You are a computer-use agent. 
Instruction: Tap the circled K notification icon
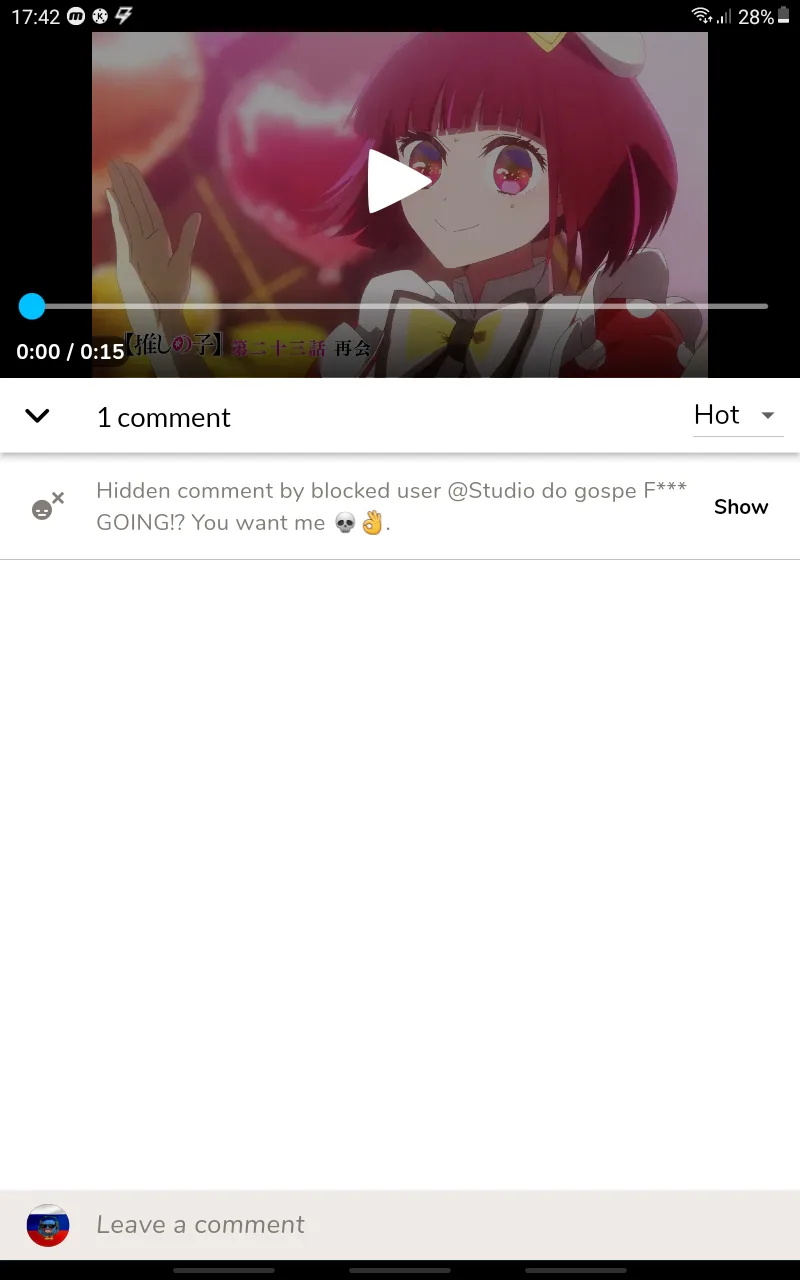click(x=100, y=16)
